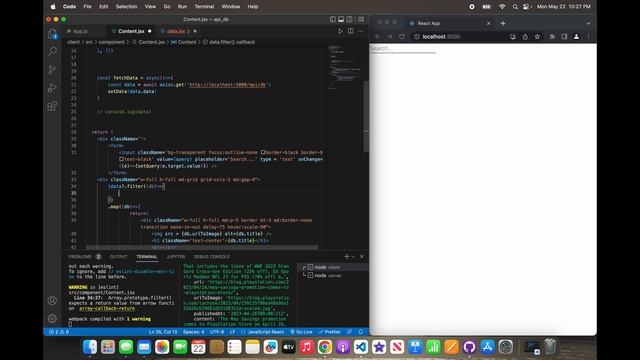Select the Terminal panel tab
The height and width of the screenshot is (360, 640).
(147, 257)
